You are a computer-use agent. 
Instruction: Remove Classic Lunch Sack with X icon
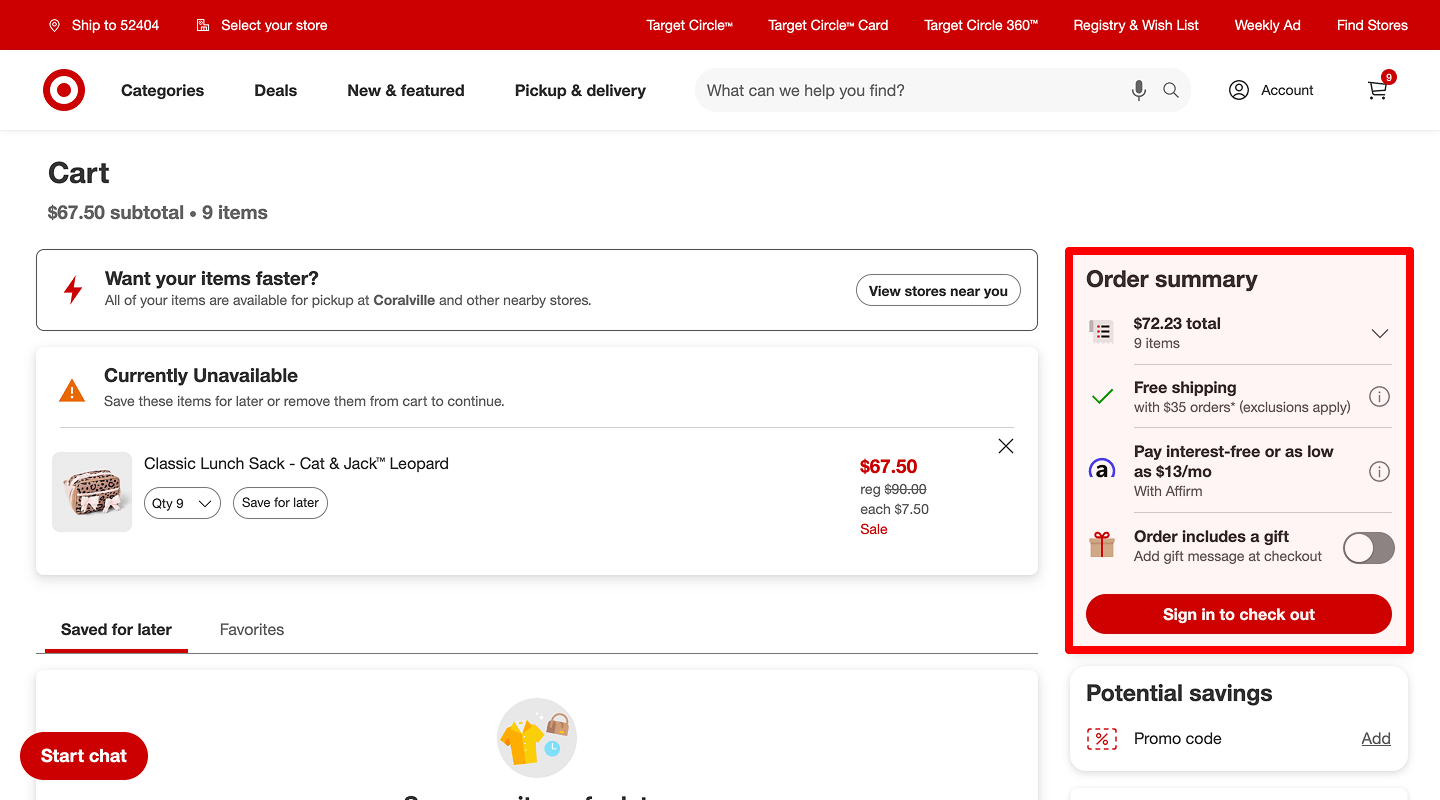(x=1006, y=446)
